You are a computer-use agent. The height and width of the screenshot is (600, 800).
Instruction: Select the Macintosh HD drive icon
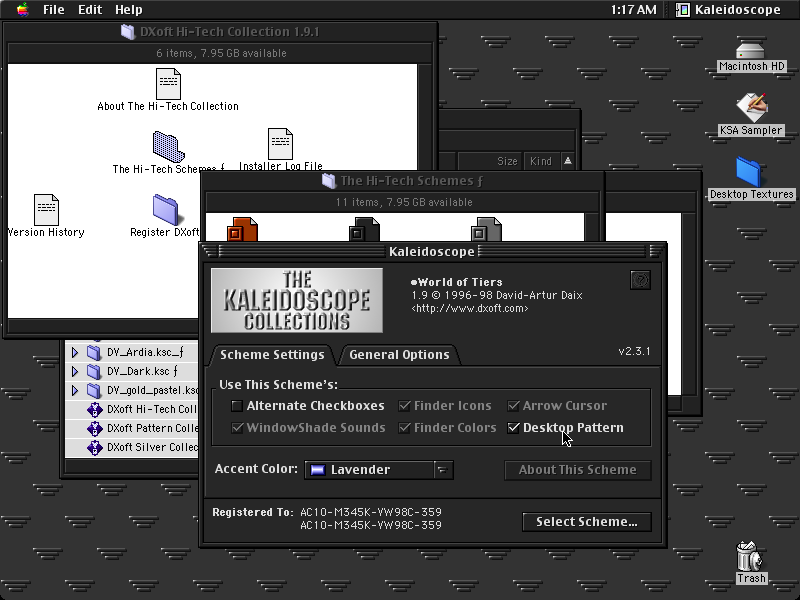(750, 51)
